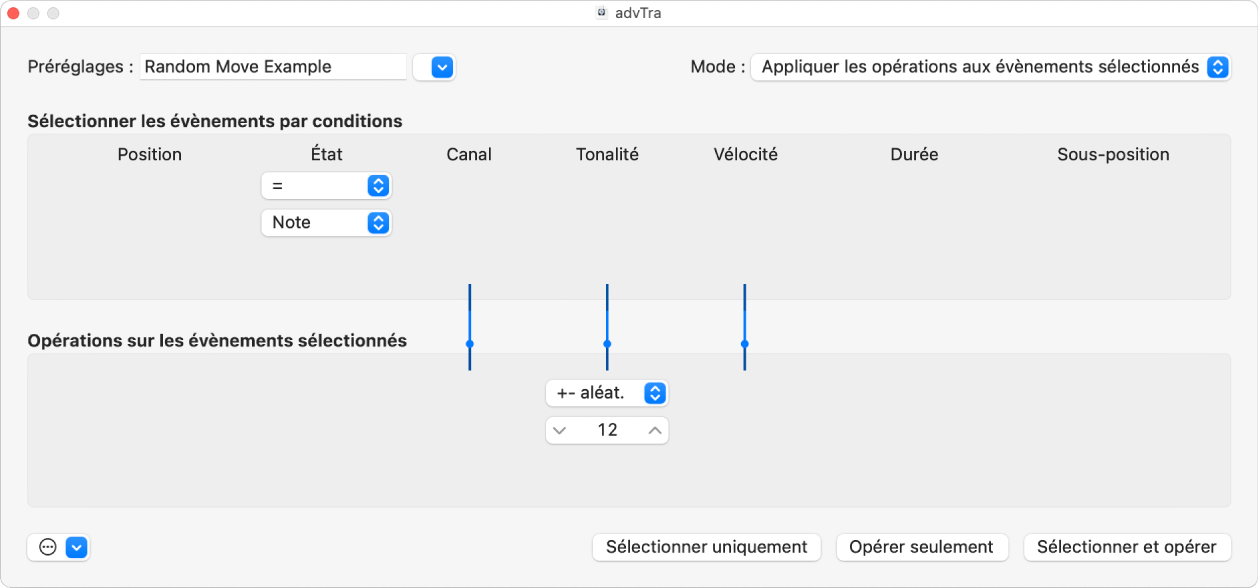1258x588 pixels.
Task: Grab the Canal connector slider handle
Action: [469, 345]
